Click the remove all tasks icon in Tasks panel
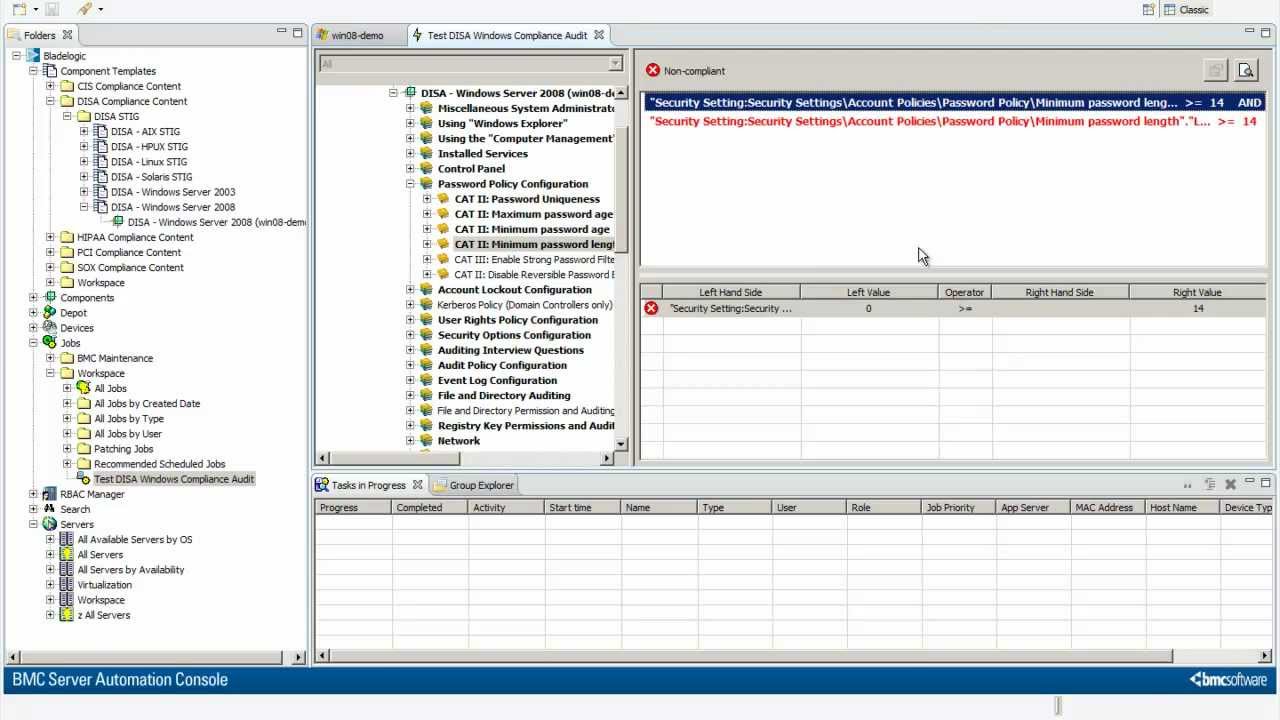The image size is (1280, 720). coord(1231,485)
